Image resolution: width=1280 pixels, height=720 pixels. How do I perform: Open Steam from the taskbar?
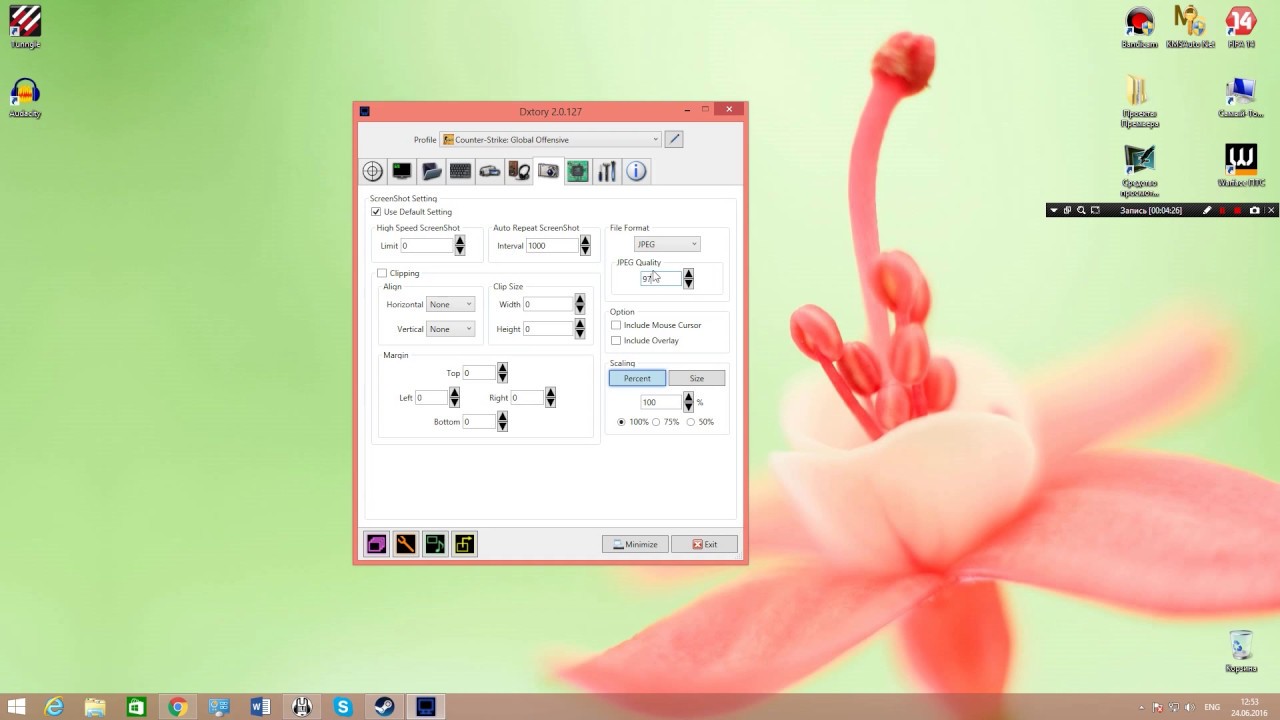384,707
